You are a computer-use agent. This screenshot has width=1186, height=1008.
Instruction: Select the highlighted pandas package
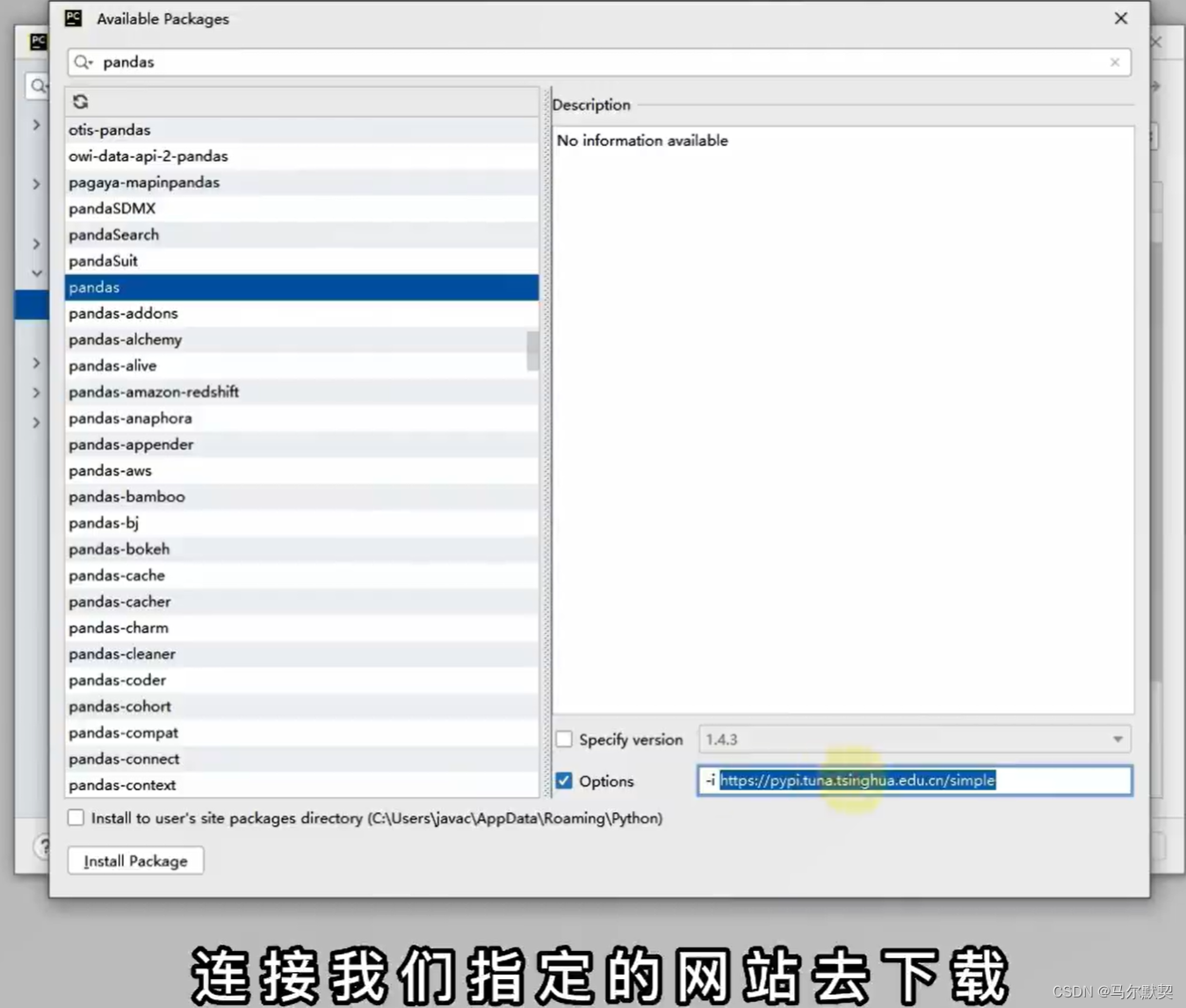301,287
